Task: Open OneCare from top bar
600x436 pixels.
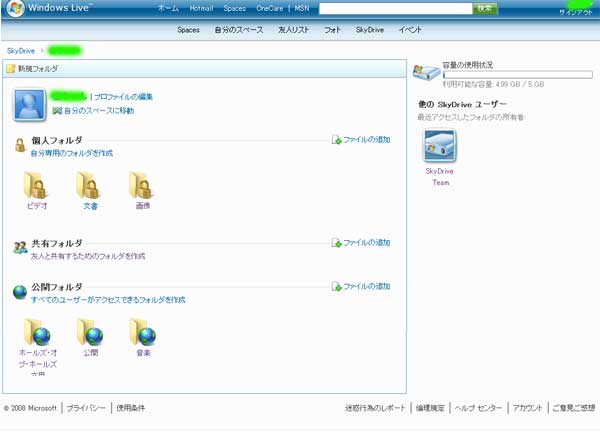Action: click(270, 8)
